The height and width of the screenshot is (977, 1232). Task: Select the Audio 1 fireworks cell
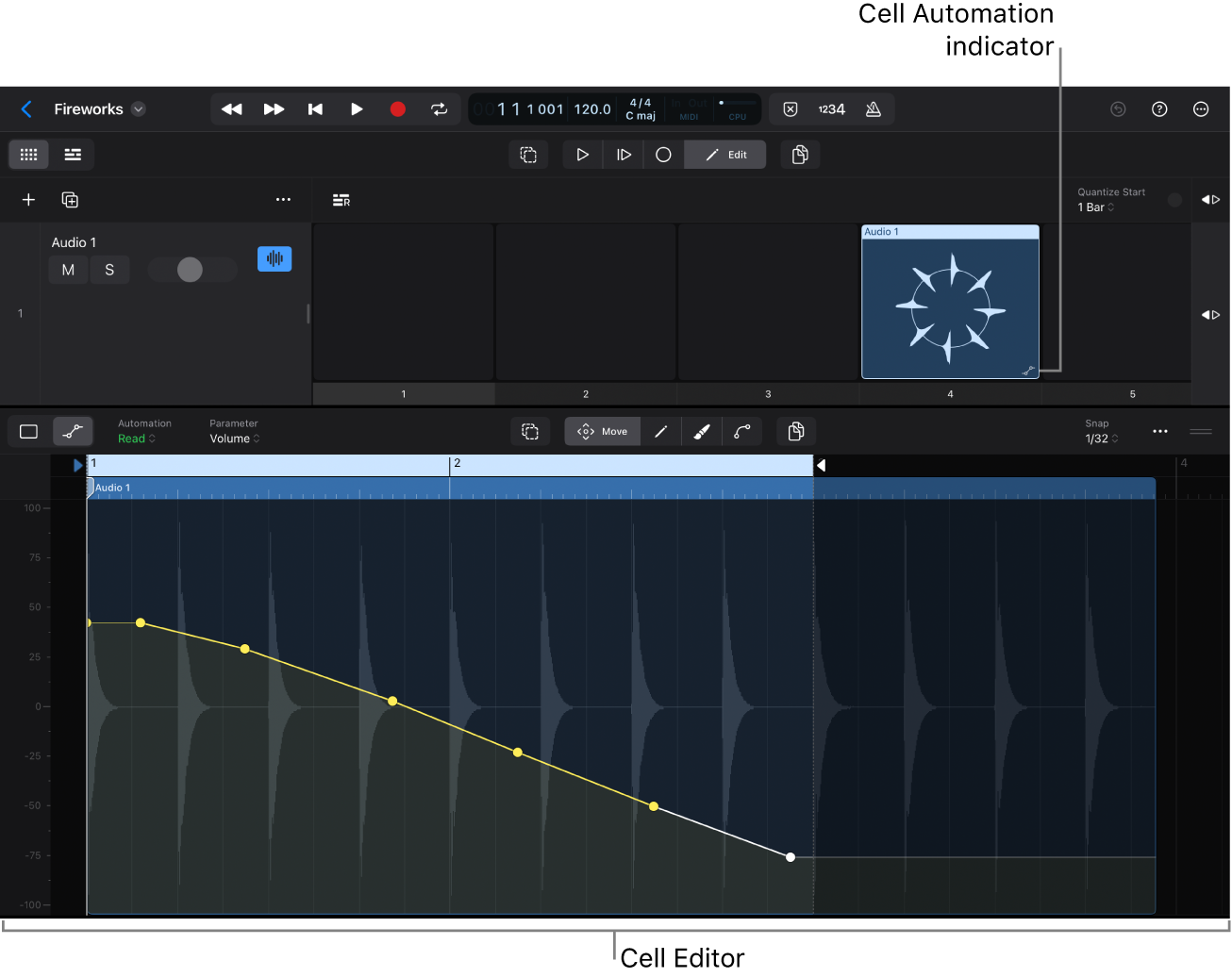point(949,302)
